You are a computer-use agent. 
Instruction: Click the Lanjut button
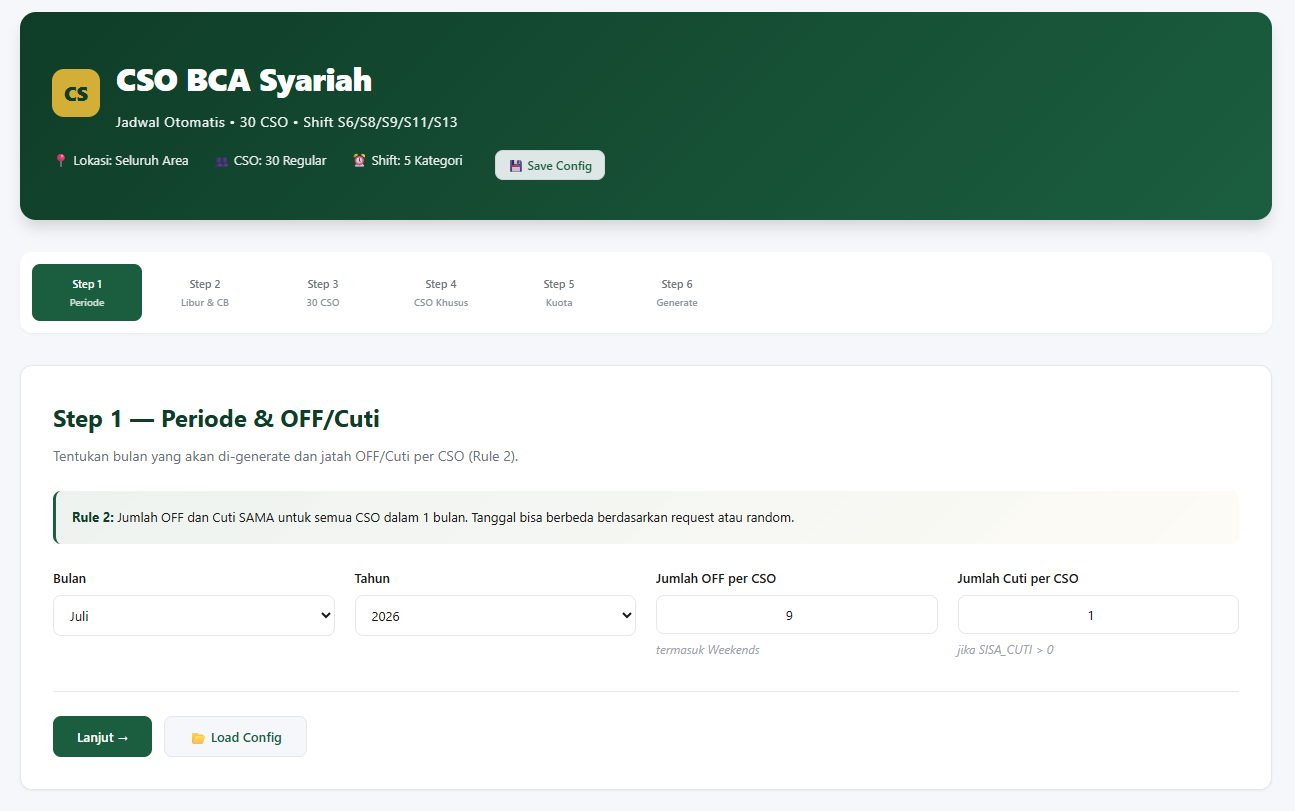tap(102, 737)
